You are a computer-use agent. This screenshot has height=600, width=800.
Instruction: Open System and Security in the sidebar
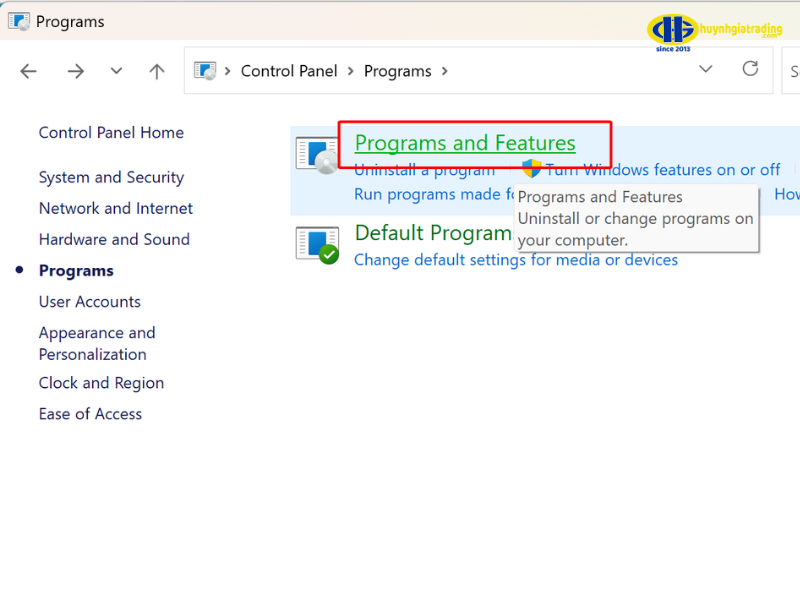(111, 177)
